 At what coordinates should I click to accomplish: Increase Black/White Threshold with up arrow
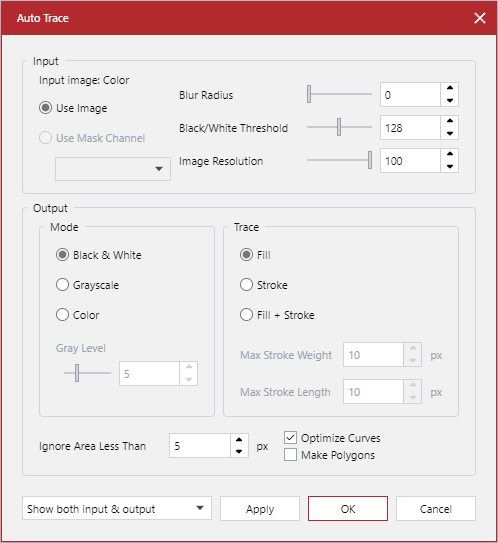pos(450,122)
